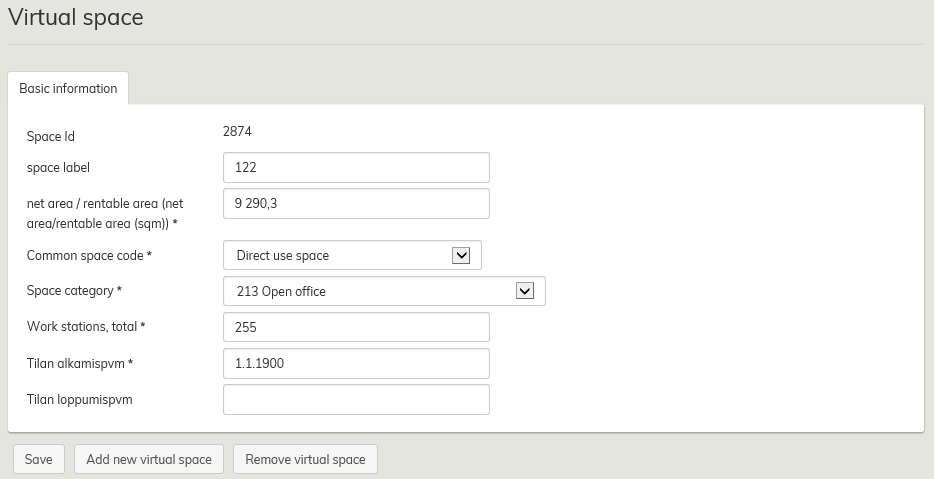
Task: Expand the 213 Open office dropdown
Action: (x=370, y=291)
